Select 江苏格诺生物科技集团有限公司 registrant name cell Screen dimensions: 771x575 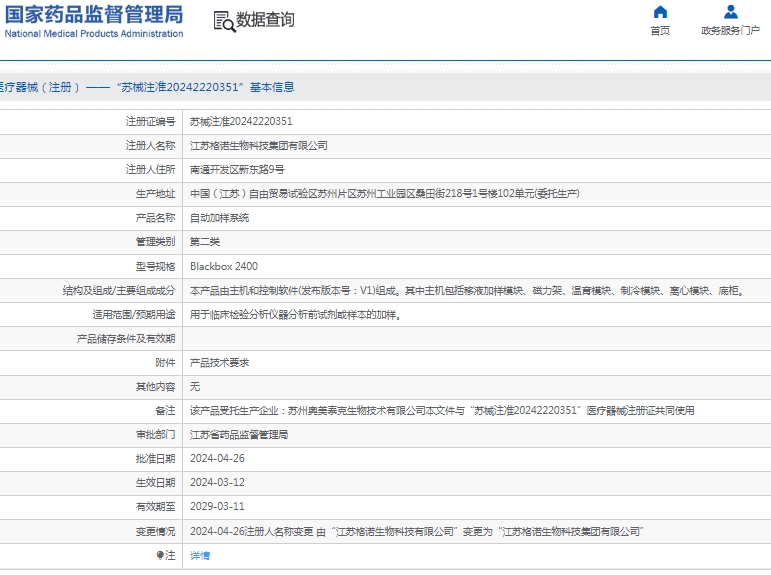(259, 146)
